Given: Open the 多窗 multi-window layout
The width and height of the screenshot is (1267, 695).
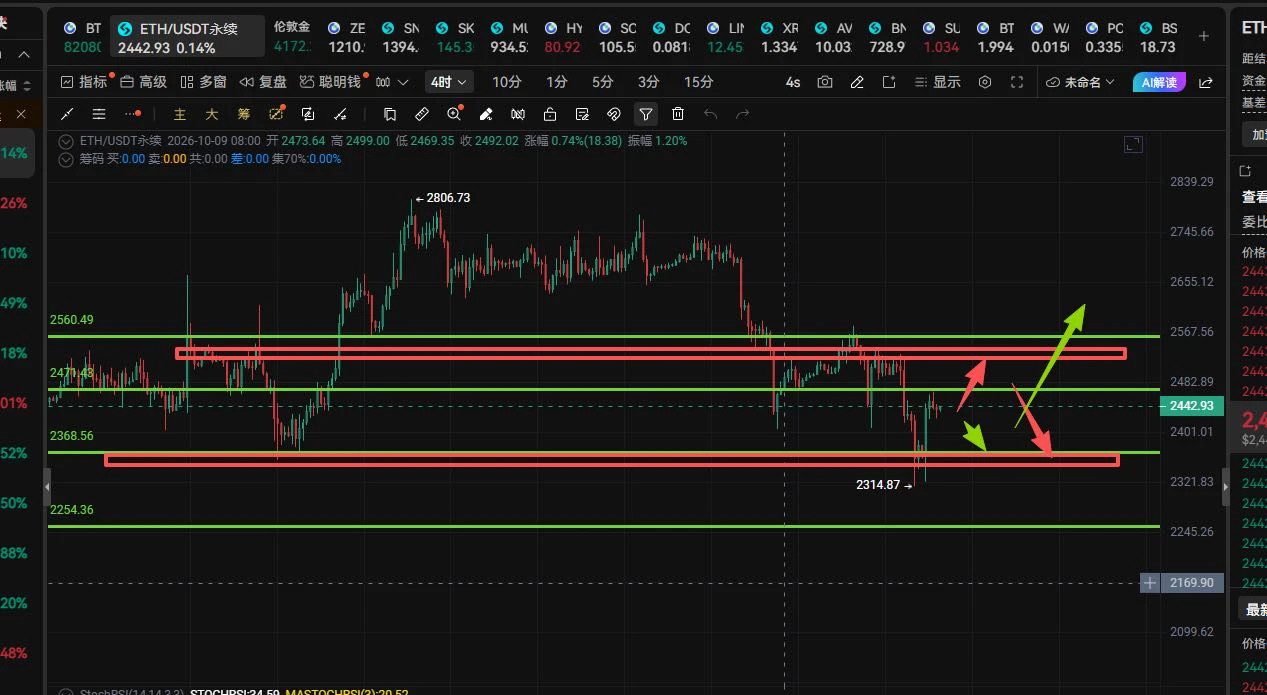Looking at the screenshot, I should [203, 82].
